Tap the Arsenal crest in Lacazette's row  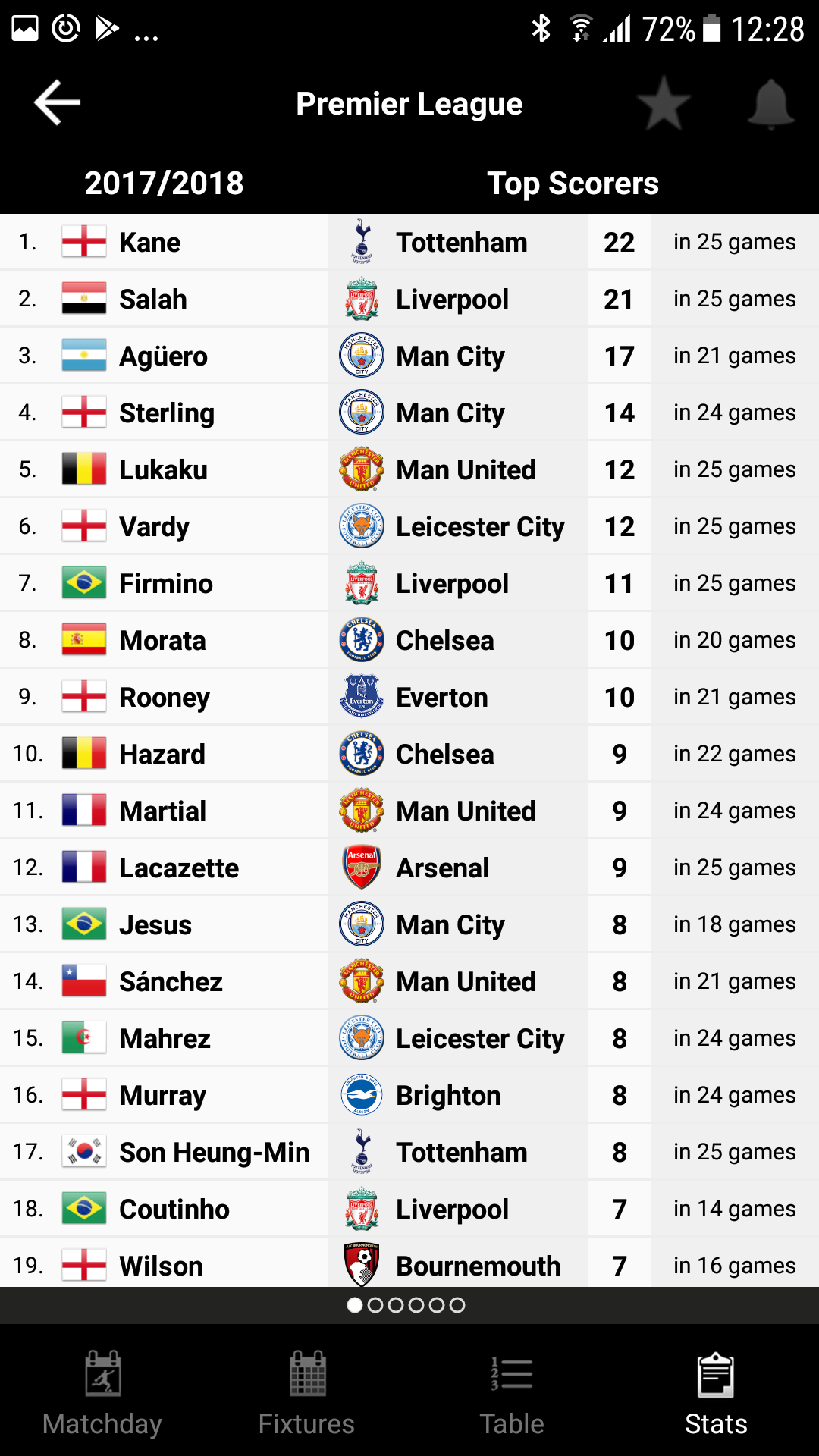tap(362, 868)
